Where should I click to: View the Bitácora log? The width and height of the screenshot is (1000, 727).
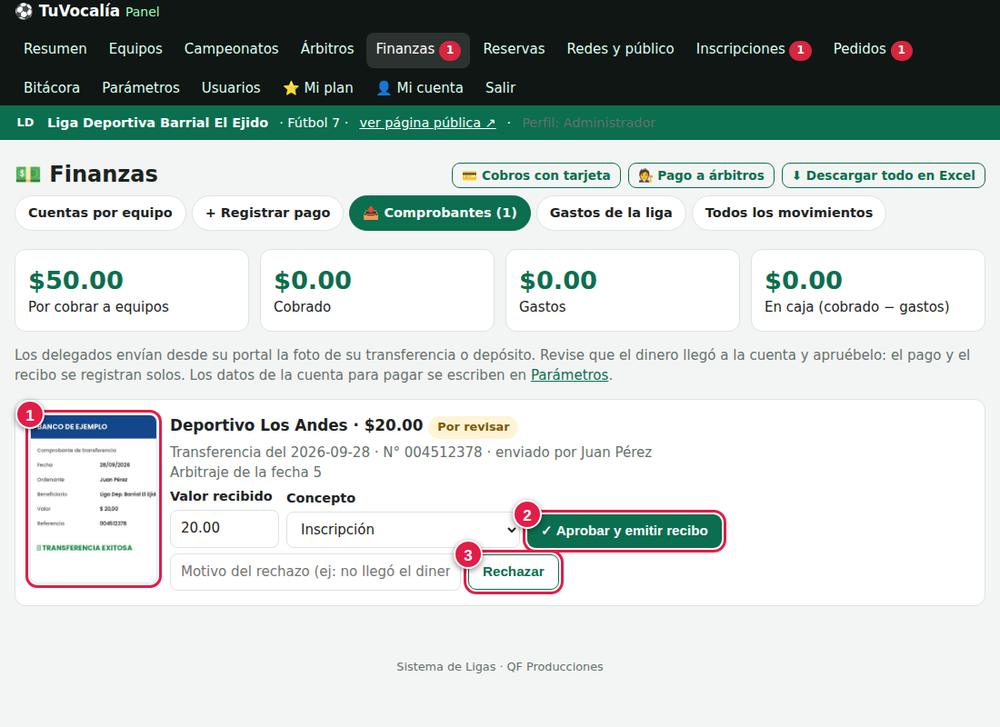click(x=52, y=88)
